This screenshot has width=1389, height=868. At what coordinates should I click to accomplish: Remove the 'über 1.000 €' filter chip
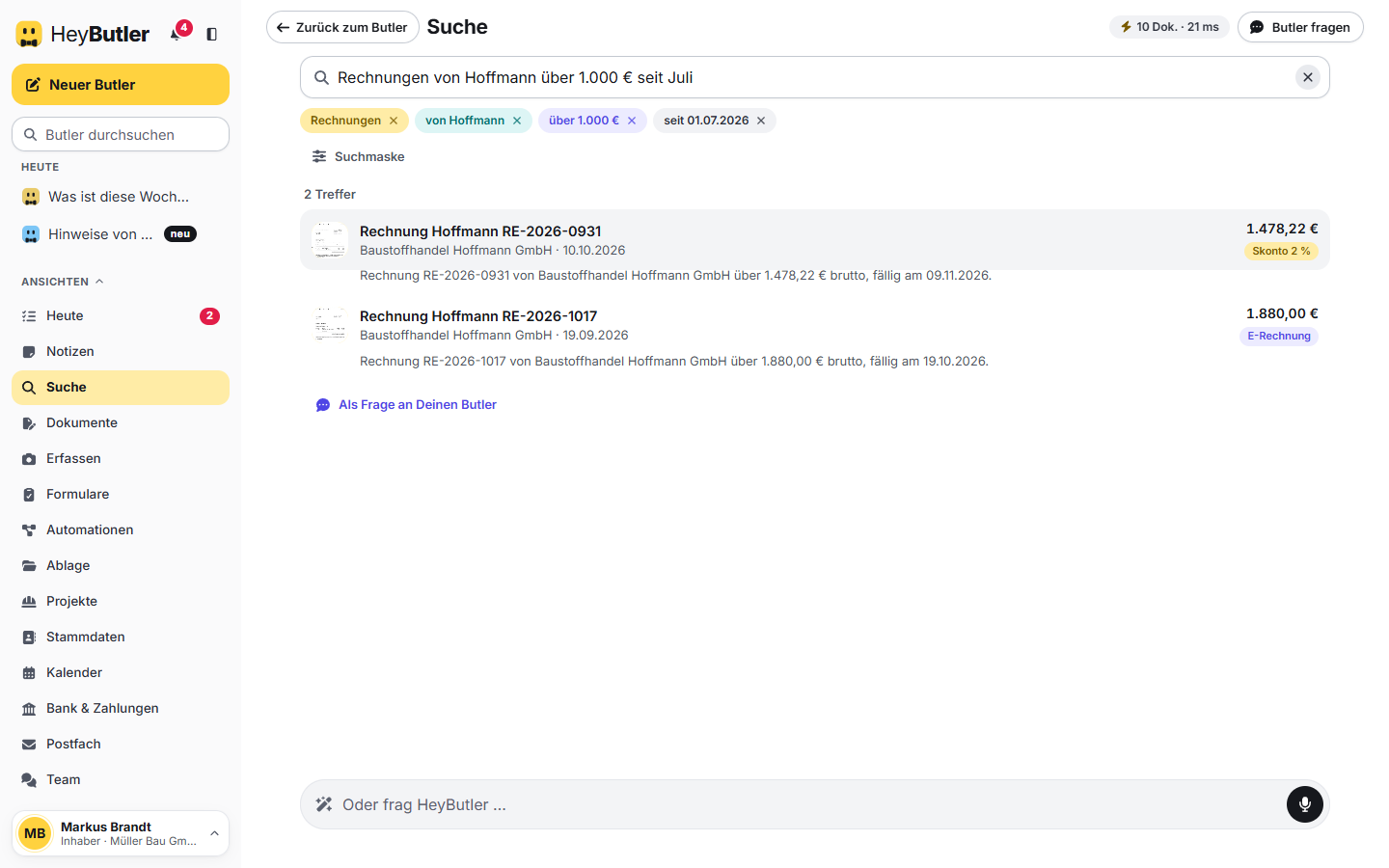pyautogui.click(x=632, y=121)
